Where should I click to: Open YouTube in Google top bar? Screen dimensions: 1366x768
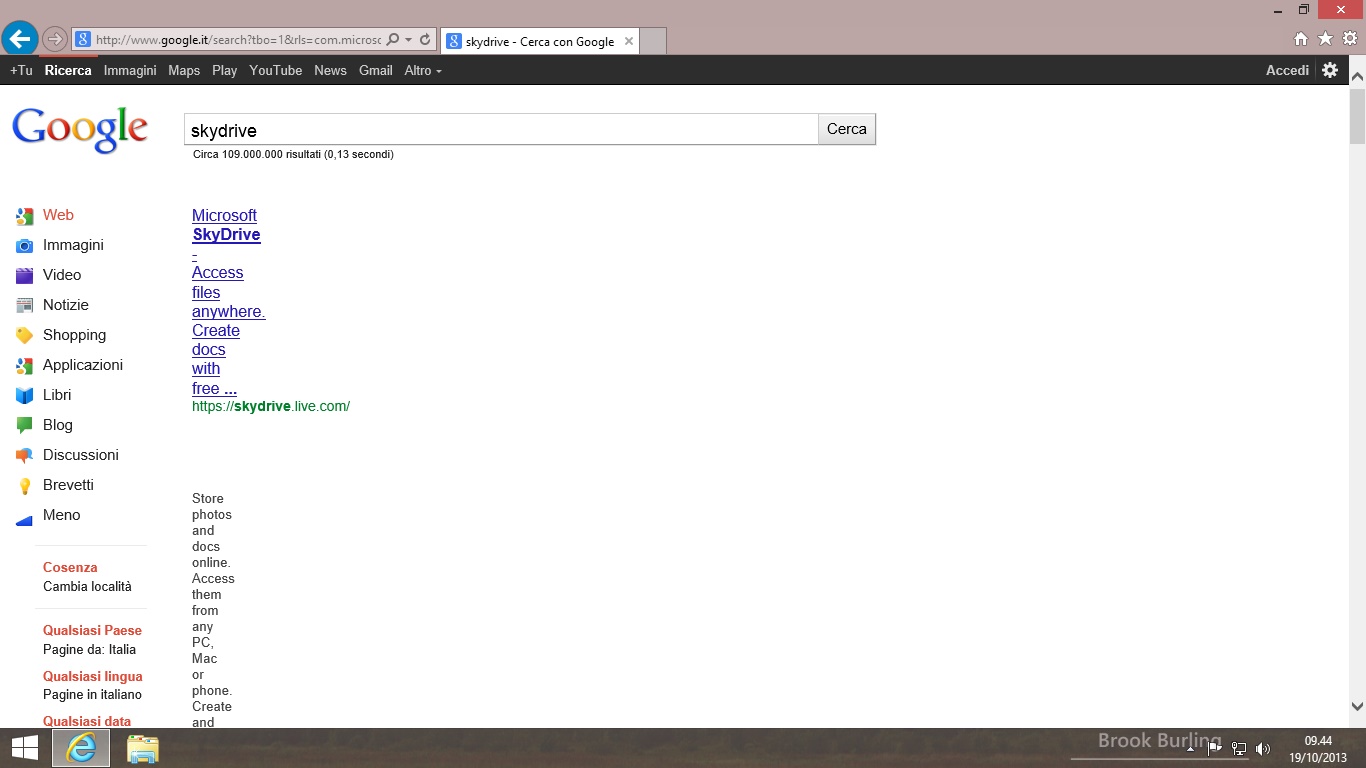pos(276,70)
